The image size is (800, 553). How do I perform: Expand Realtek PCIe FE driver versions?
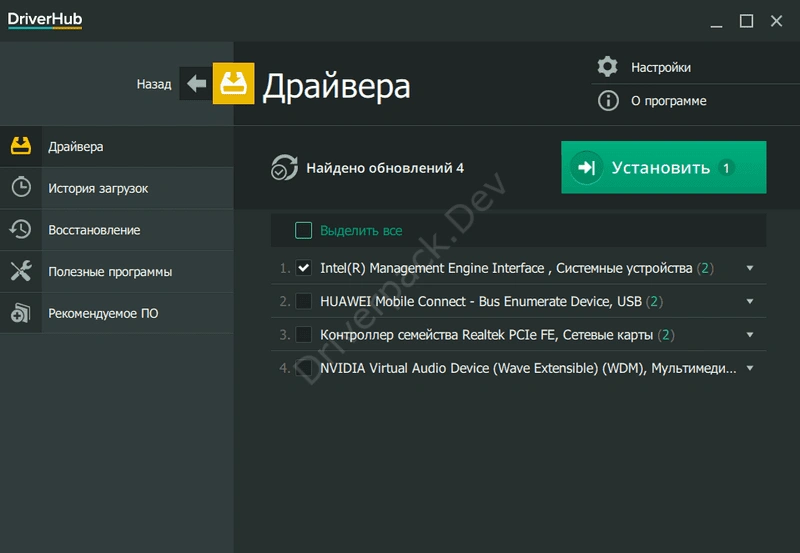click(x=749, y=335)
